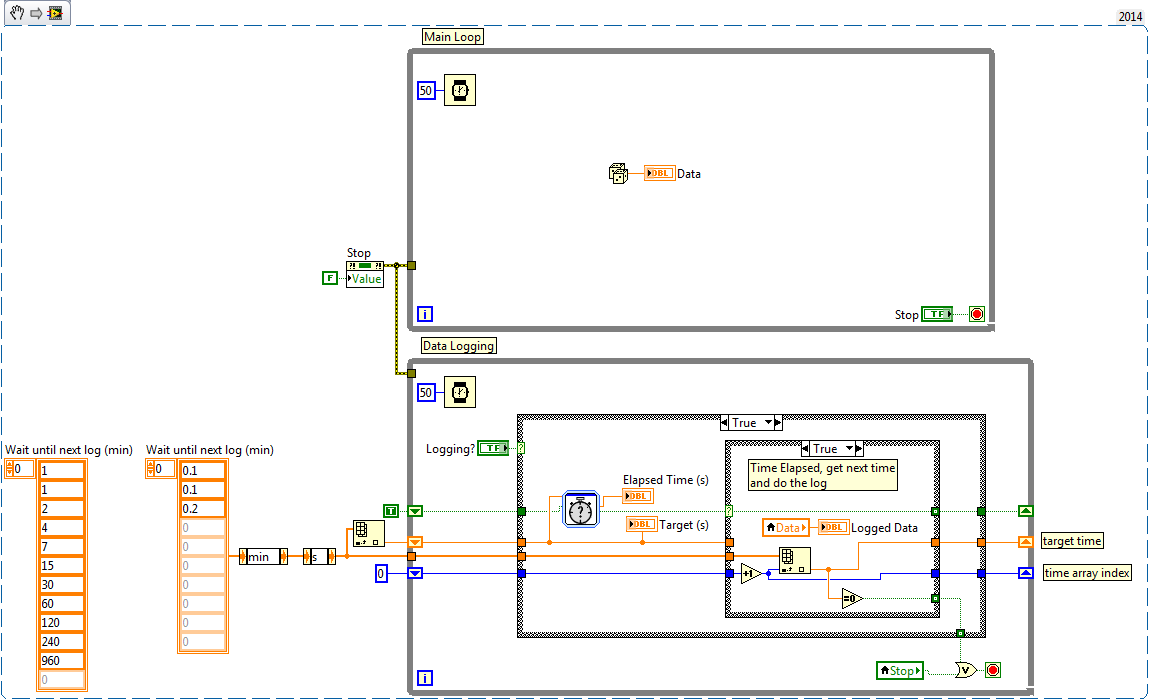Go to next case of inner case structure
Image resolution: width=1149 pixels, height=700 pixels.
tap(860, 448)
